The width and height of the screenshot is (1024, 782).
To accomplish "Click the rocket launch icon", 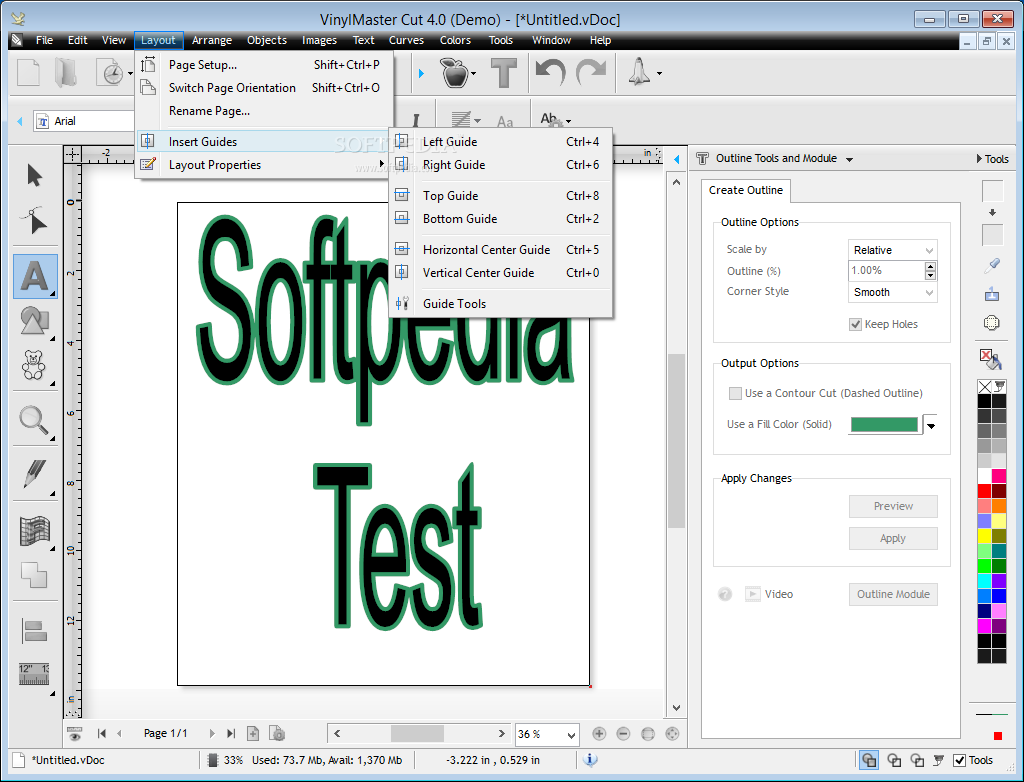I will (639, 72).
